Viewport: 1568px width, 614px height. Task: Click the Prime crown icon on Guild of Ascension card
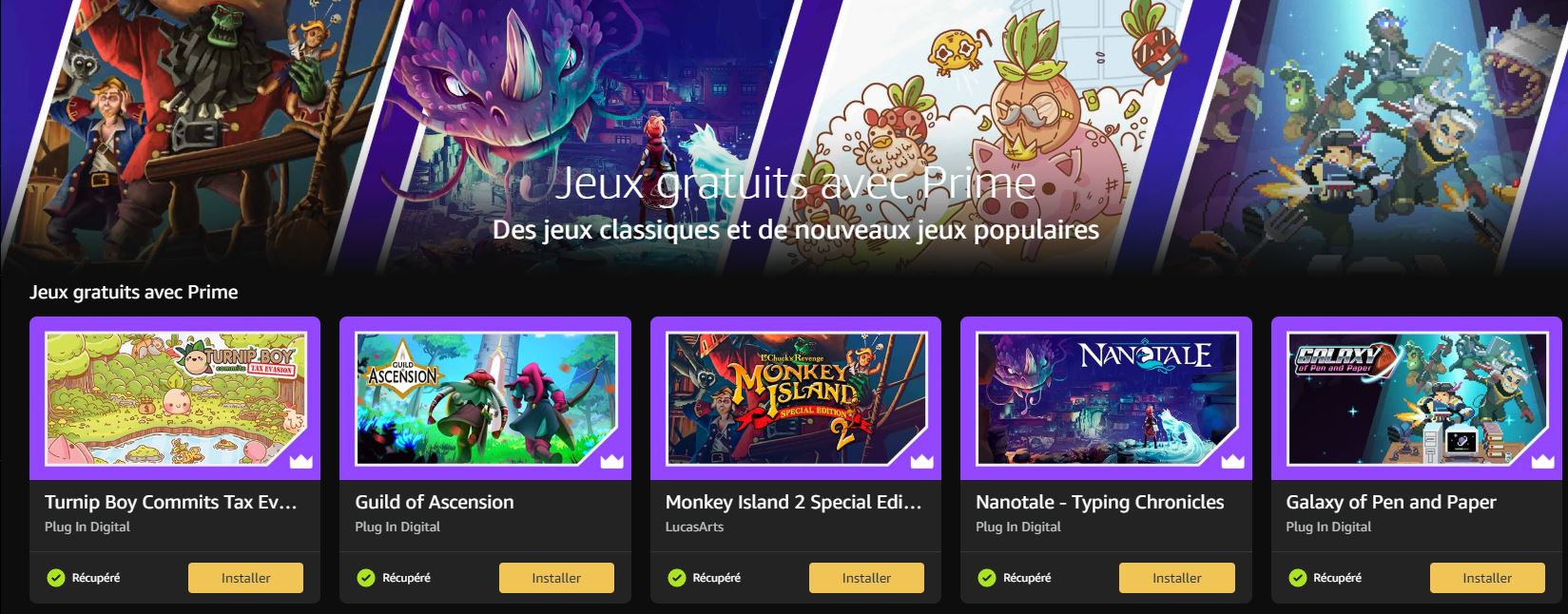click(x=611, y=462)
